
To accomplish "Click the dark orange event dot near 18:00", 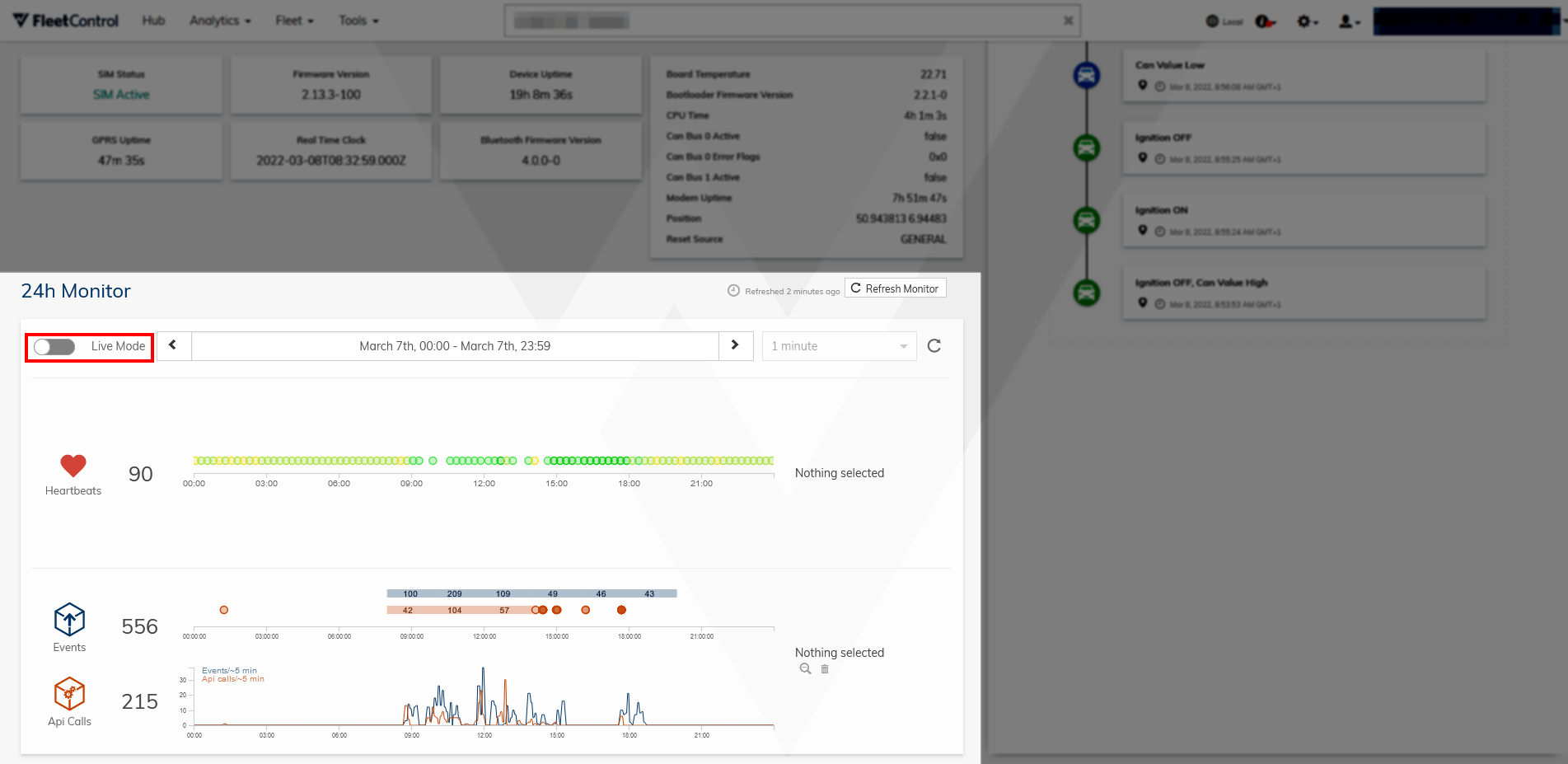I will [x=621, y=610].
